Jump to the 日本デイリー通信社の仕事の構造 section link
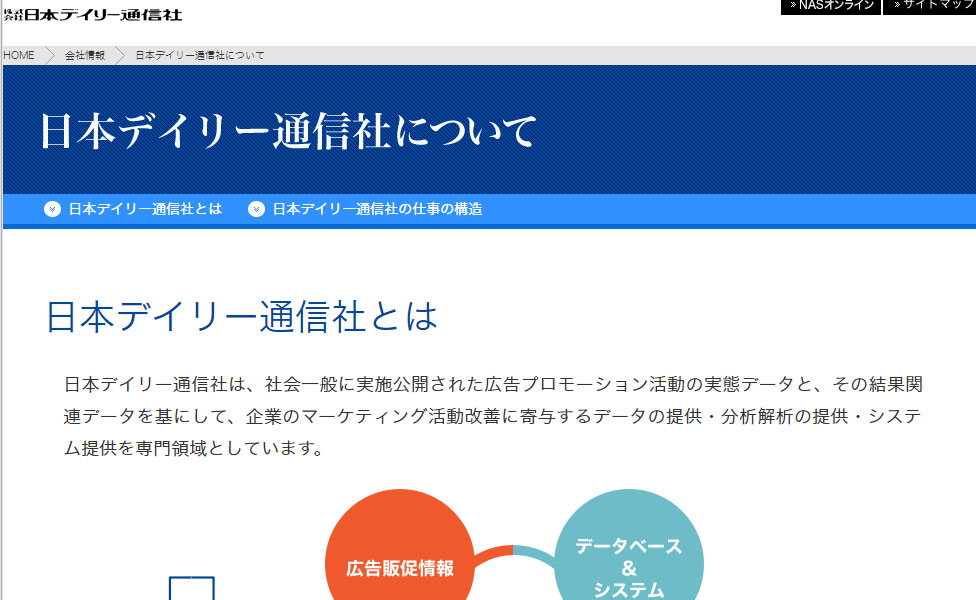 coord(377,209)
